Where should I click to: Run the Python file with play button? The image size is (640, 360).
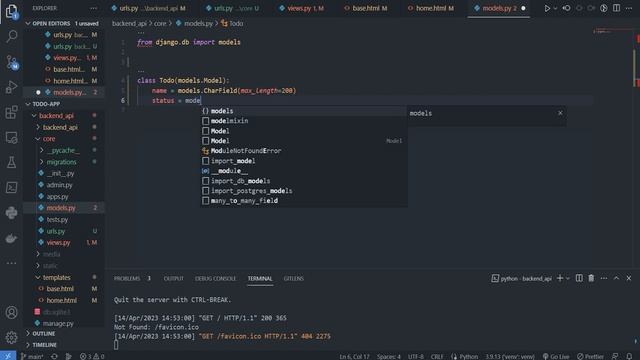547,8
